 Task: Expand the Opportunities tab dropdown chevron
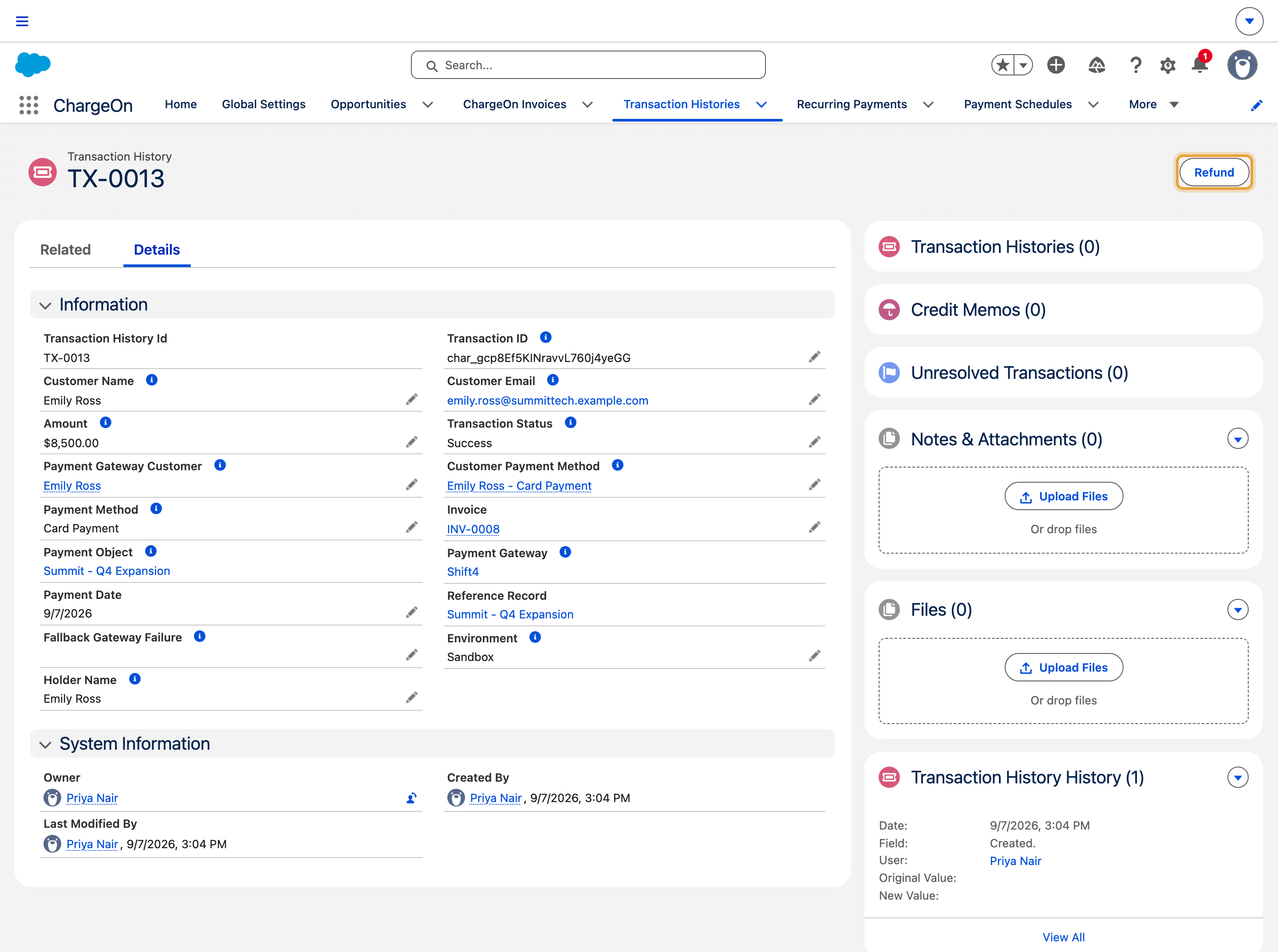(x=428, y=105)
